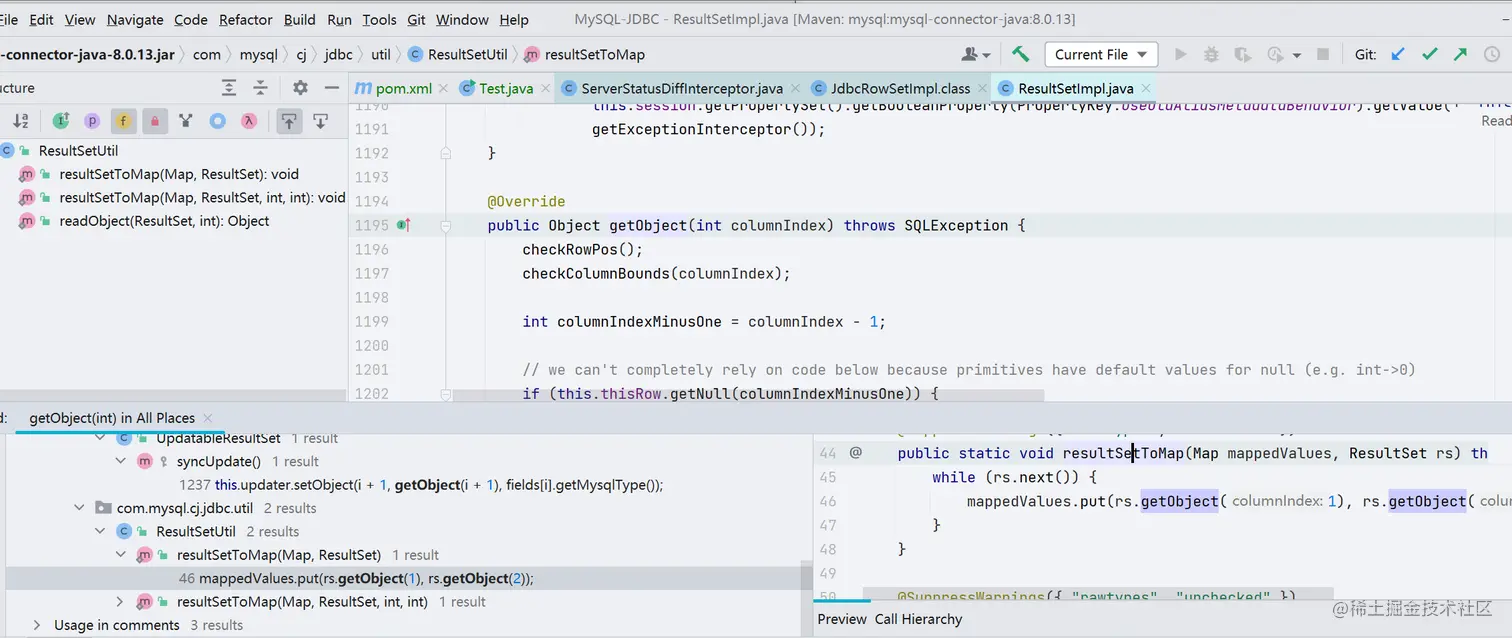Expand resultSetToMap(Map, ResultSet, int, int) usage node
Viewport: 1512px width, 638px height.
click(121, 601)
